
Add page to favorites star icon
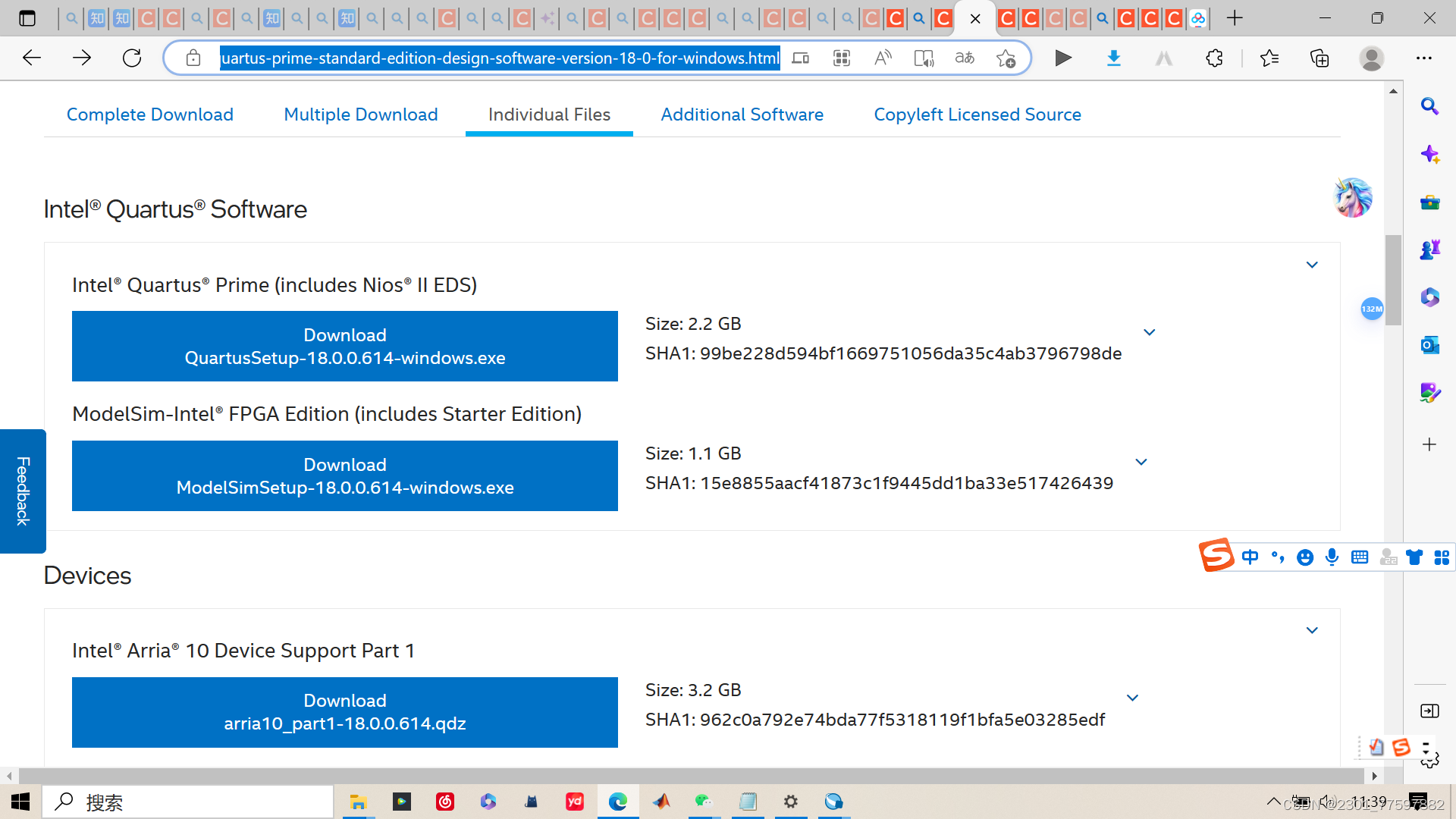pos(1006,58)
